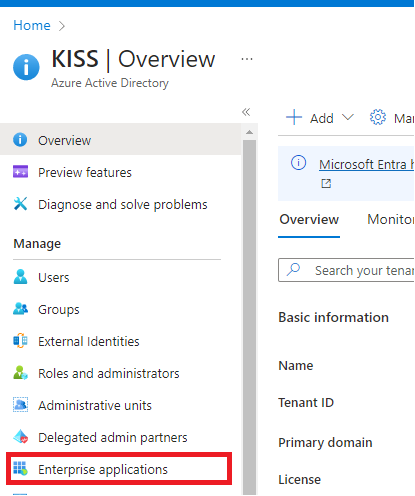
Task: Click the Delegated admin partners icon
Action: [20, 437]
